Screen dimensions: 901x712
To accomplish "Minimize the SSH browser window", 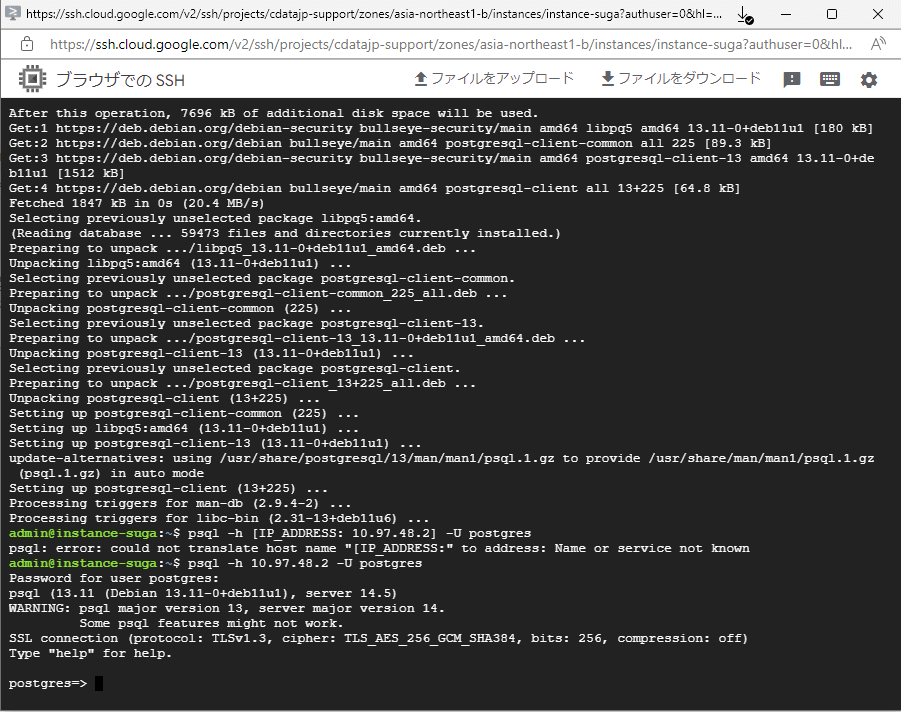I will coord(786,14).
